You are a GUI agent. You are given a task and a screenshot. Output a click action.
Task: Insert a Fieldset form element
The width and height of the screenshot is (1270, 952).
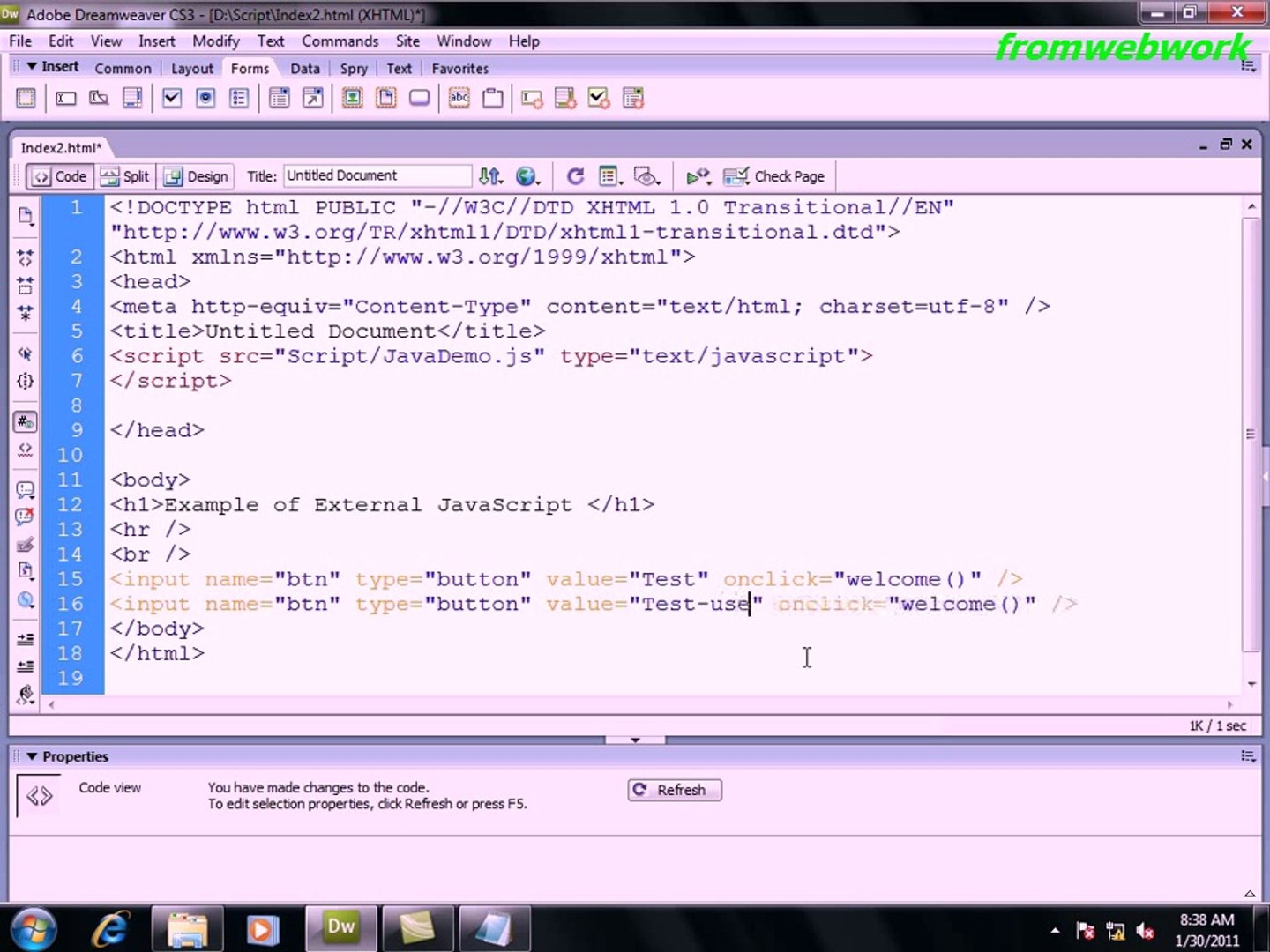493,98
